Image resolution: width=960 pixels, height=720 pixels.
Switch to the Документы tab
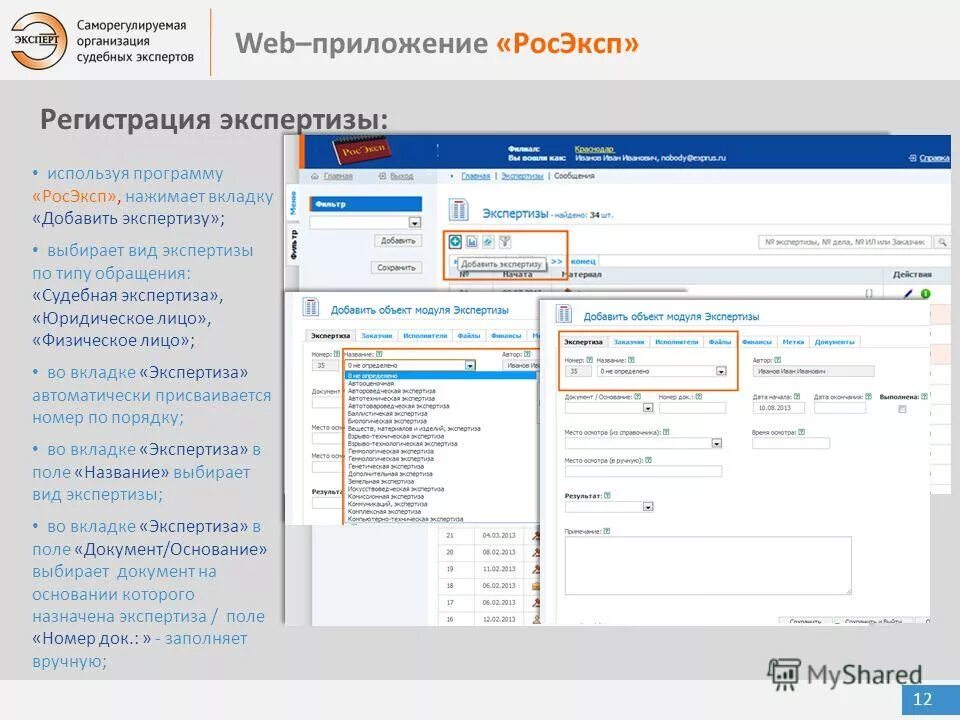click(x=833, y=341)
